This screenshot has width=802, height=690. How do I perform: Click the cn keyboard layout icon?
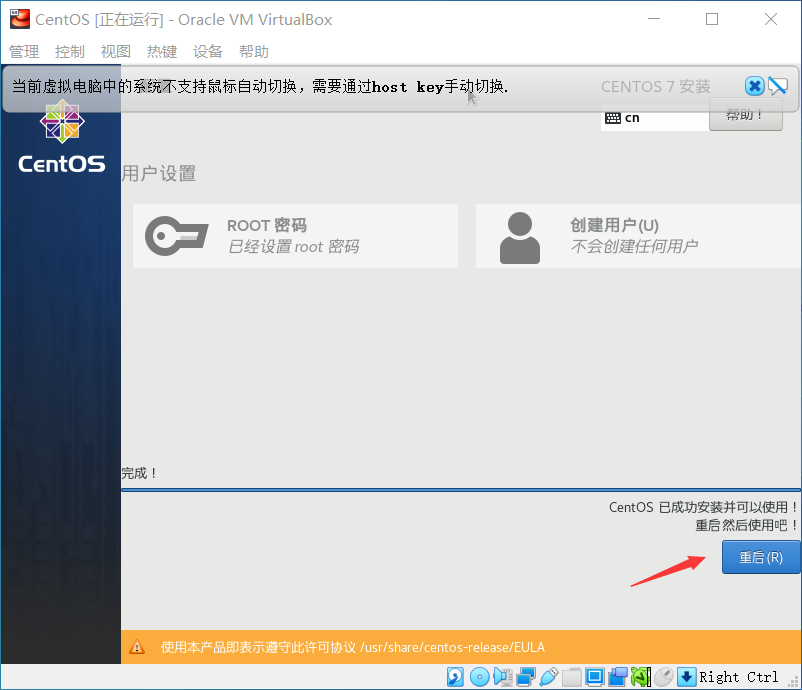click(x=613, y=118)
